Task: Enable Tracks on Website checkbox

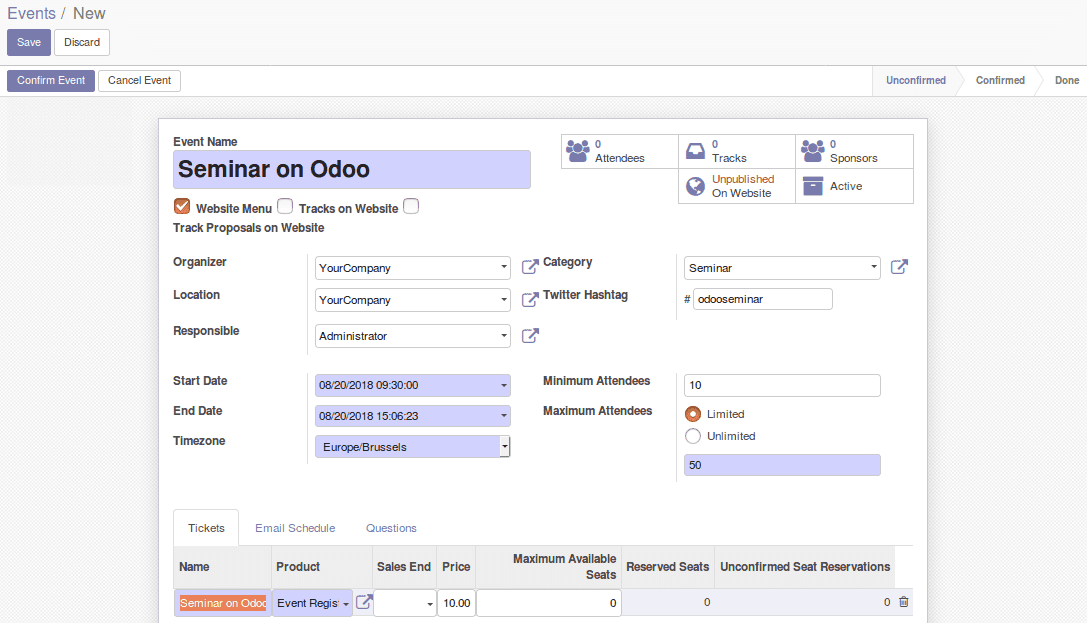Action: (x=285, y=206)
